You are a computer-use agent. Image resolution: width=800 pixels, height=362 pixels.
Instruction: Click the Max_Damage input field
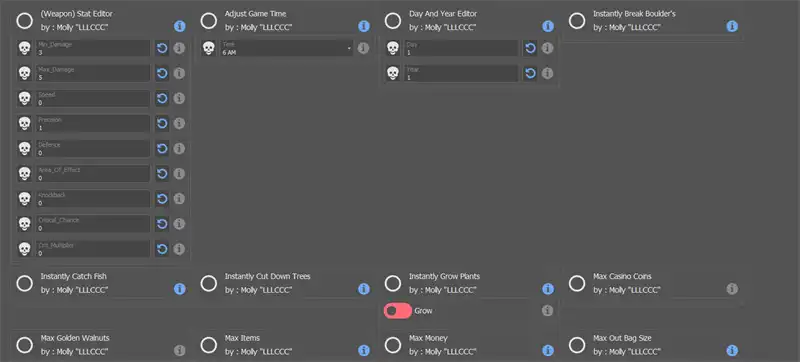click(93, 73)
